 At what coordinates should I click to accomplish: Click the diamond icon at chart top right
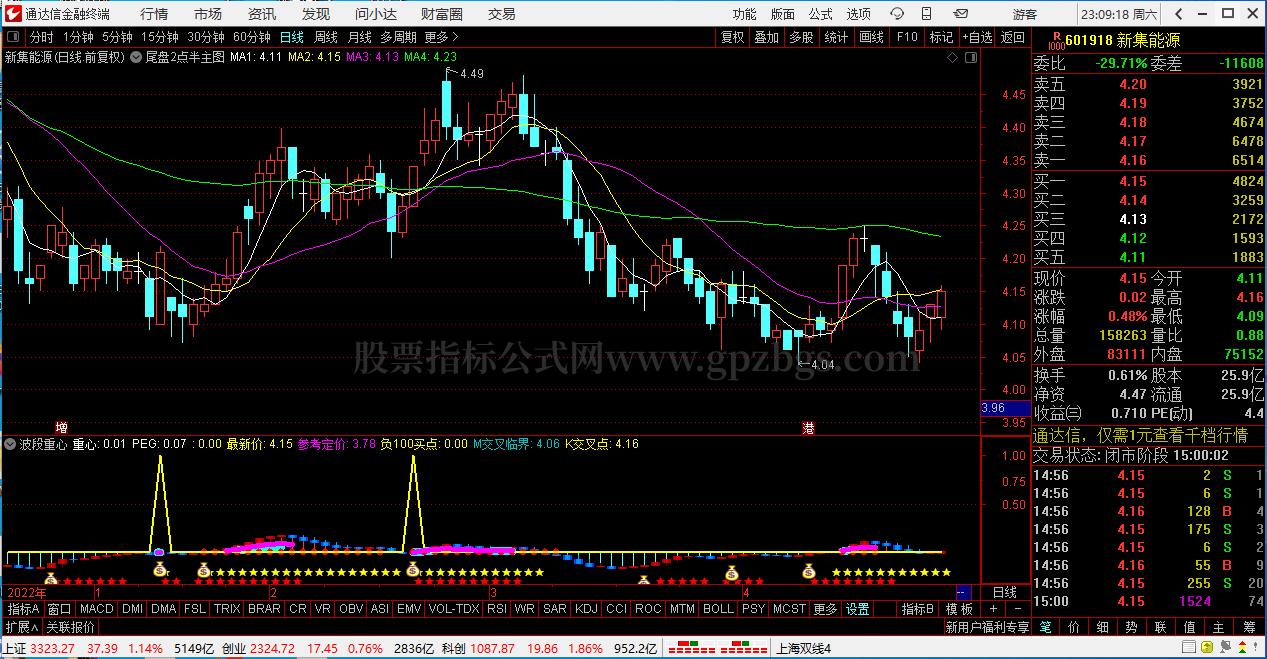pos(953,57)
